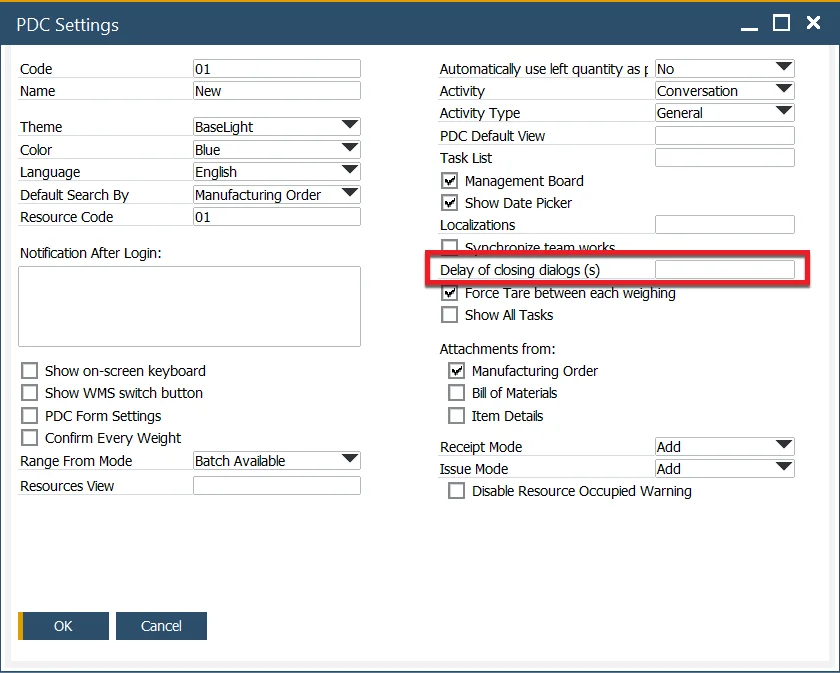Focus the Code input field
Screen dimensions: 840x673
coord(277,69)
